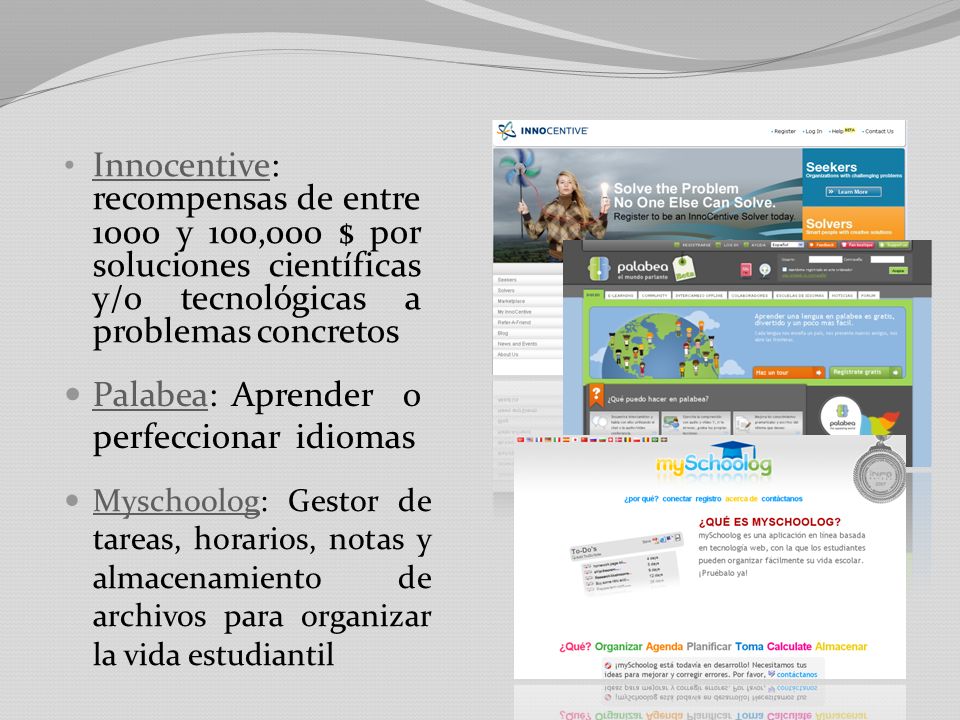Click Register in the InnoCentive header
The width and height of the screenshot is (960, 720).
click(784, 131)
